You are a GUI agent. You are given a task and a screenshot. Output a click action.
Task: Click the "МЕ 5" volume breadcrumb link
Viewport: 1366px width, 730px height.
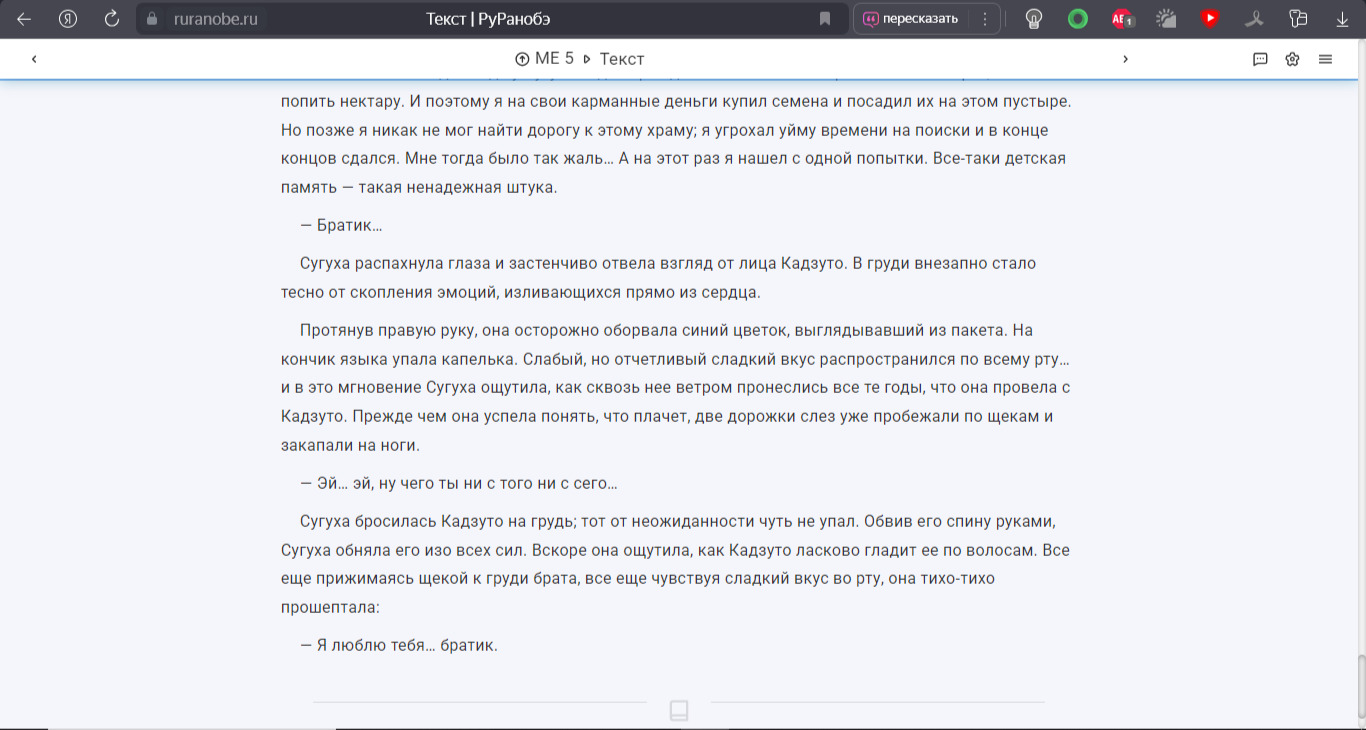coord(545,59)
